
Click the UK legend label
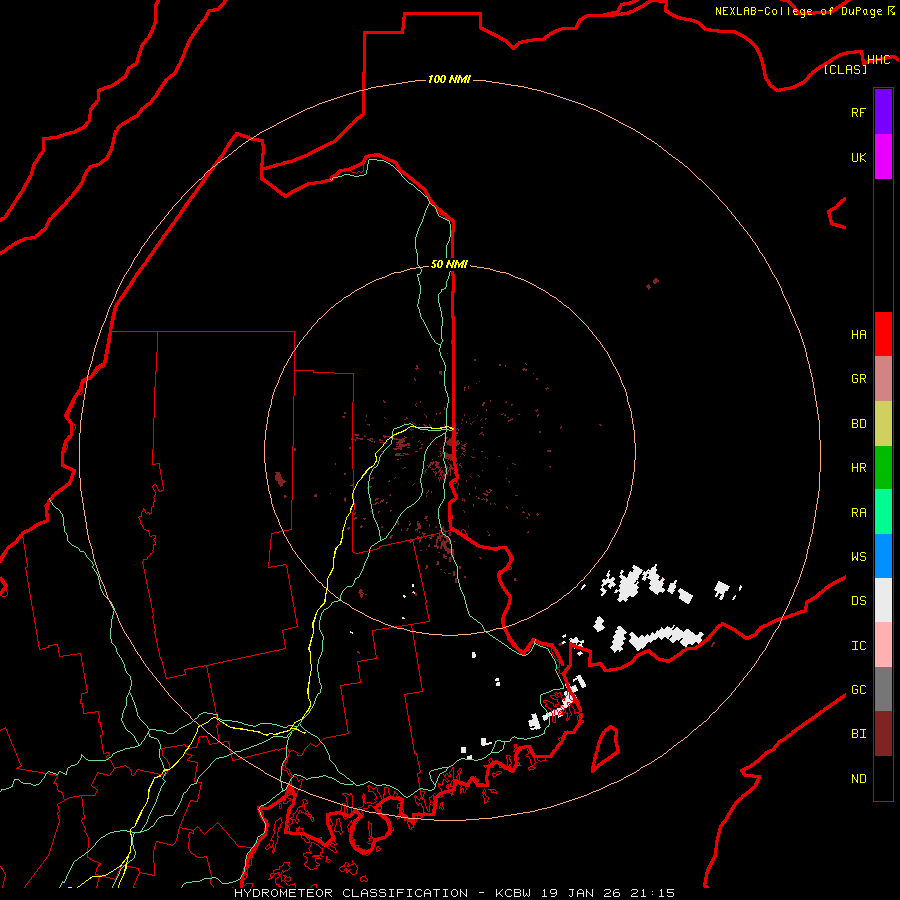tap(859, 157)
